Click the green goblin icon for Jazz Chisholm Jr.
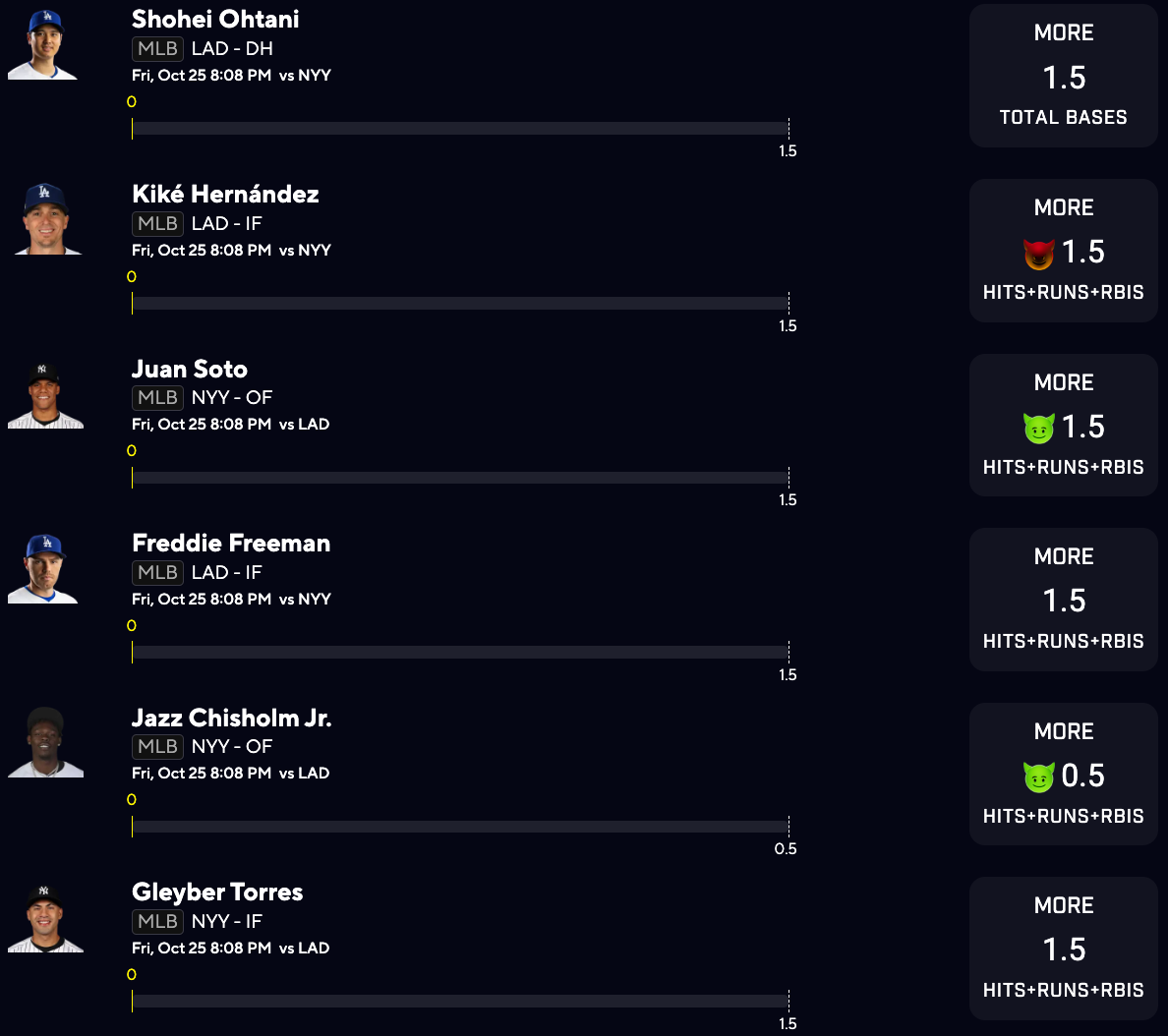The image size is (1168, 1036). pyautogui.click(x=1038, y=777)
